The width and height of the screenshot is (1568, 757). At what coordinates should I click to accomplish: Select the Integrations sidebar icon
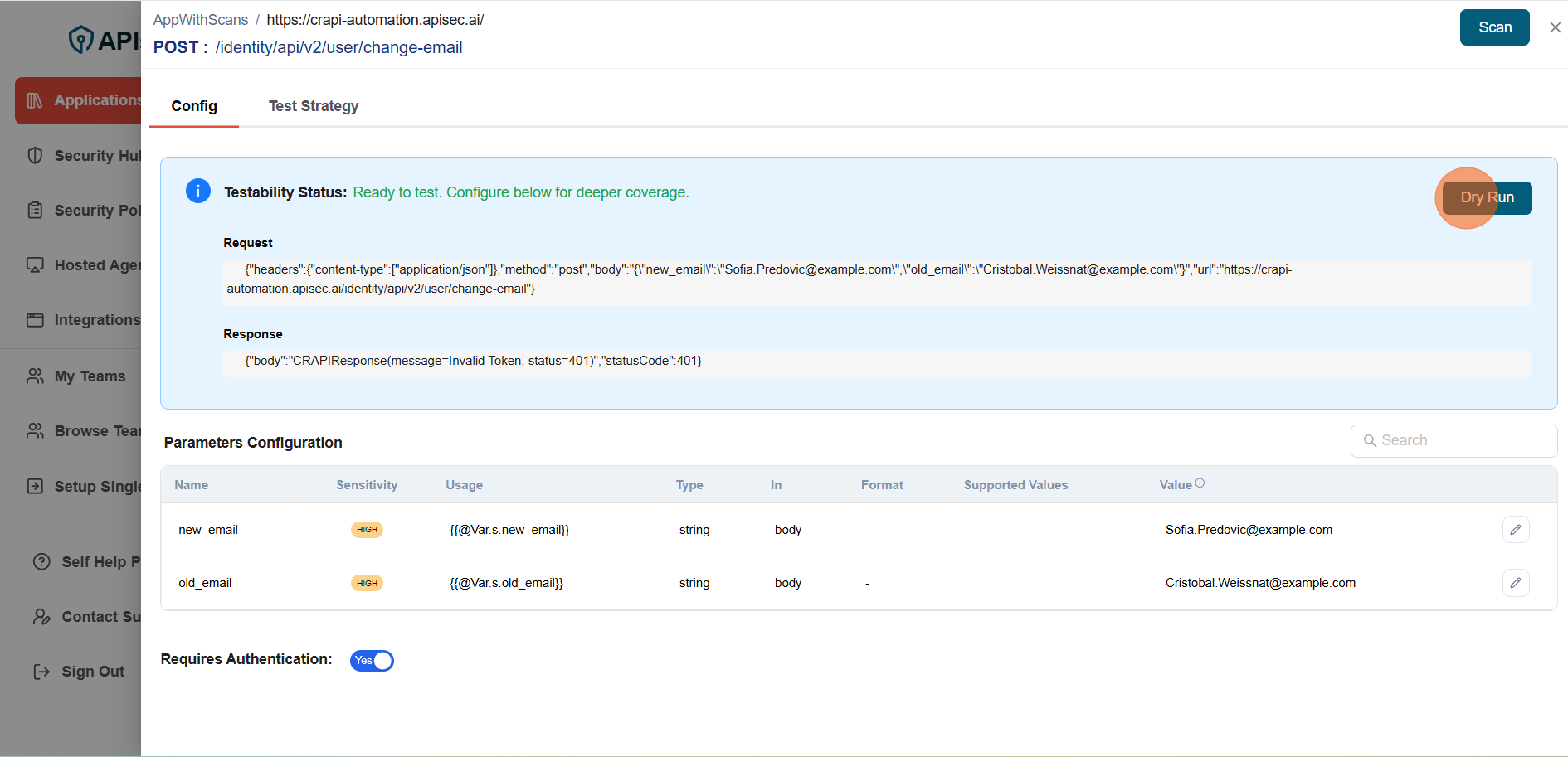pyautogui.click(x=35, y=319)
